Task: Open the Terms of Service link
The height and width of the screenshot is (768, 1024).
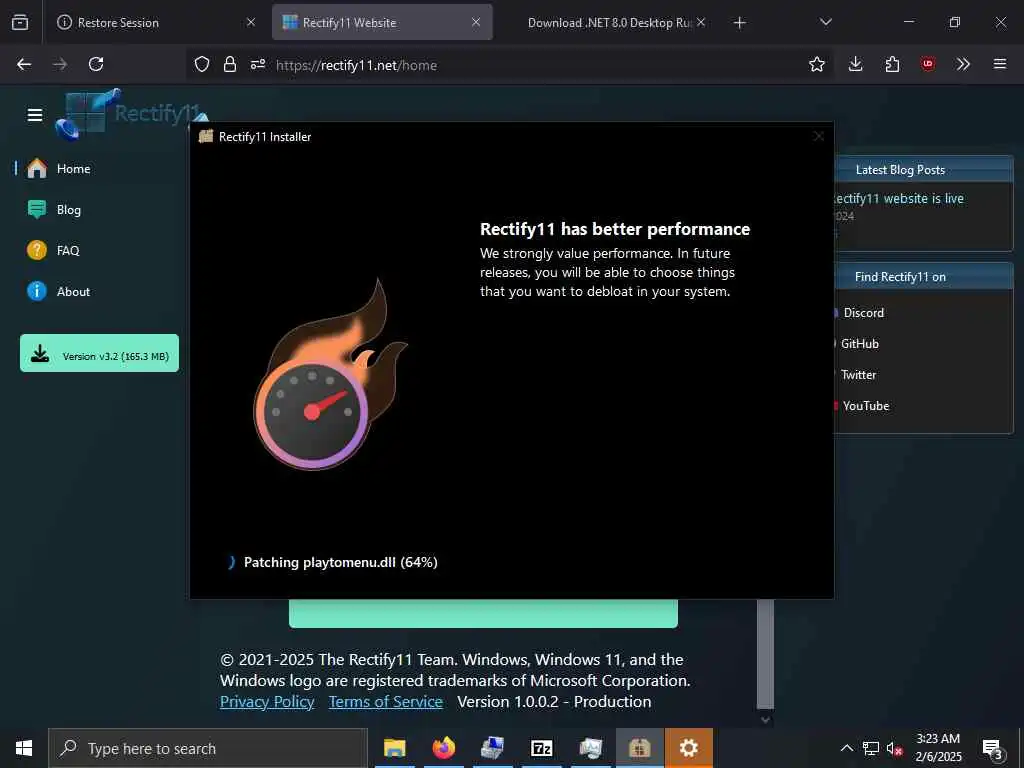Action: tap(385, 702)
